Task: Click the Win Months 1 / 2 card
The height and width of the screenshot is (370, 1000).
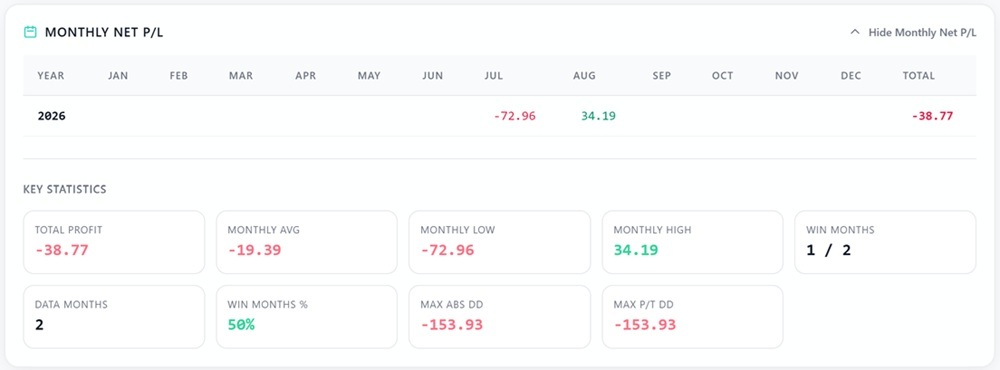Action: click(x=885, y=242)
